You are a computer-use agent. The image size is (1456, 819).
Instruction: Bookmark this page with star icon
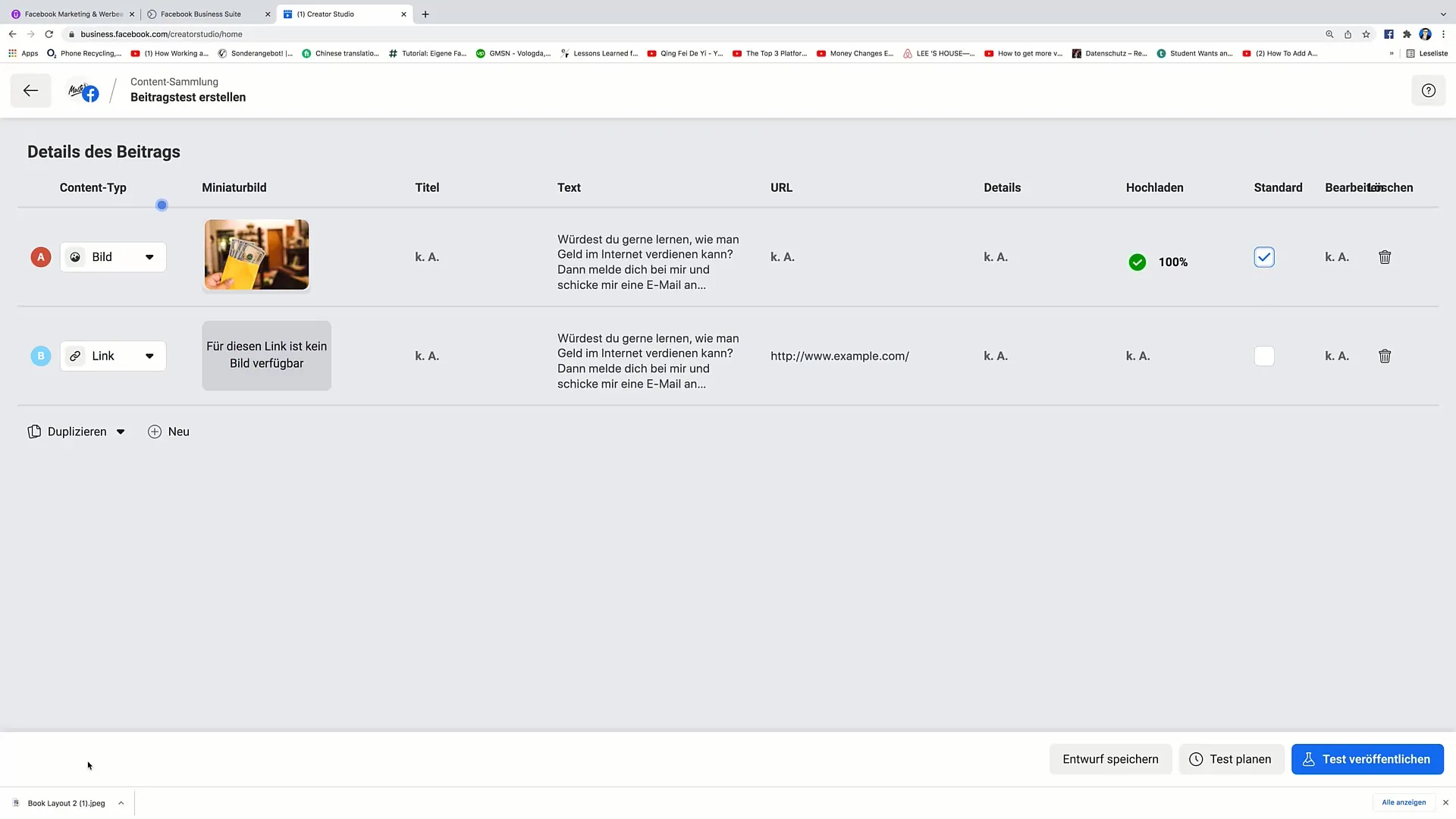point(1366,34)
